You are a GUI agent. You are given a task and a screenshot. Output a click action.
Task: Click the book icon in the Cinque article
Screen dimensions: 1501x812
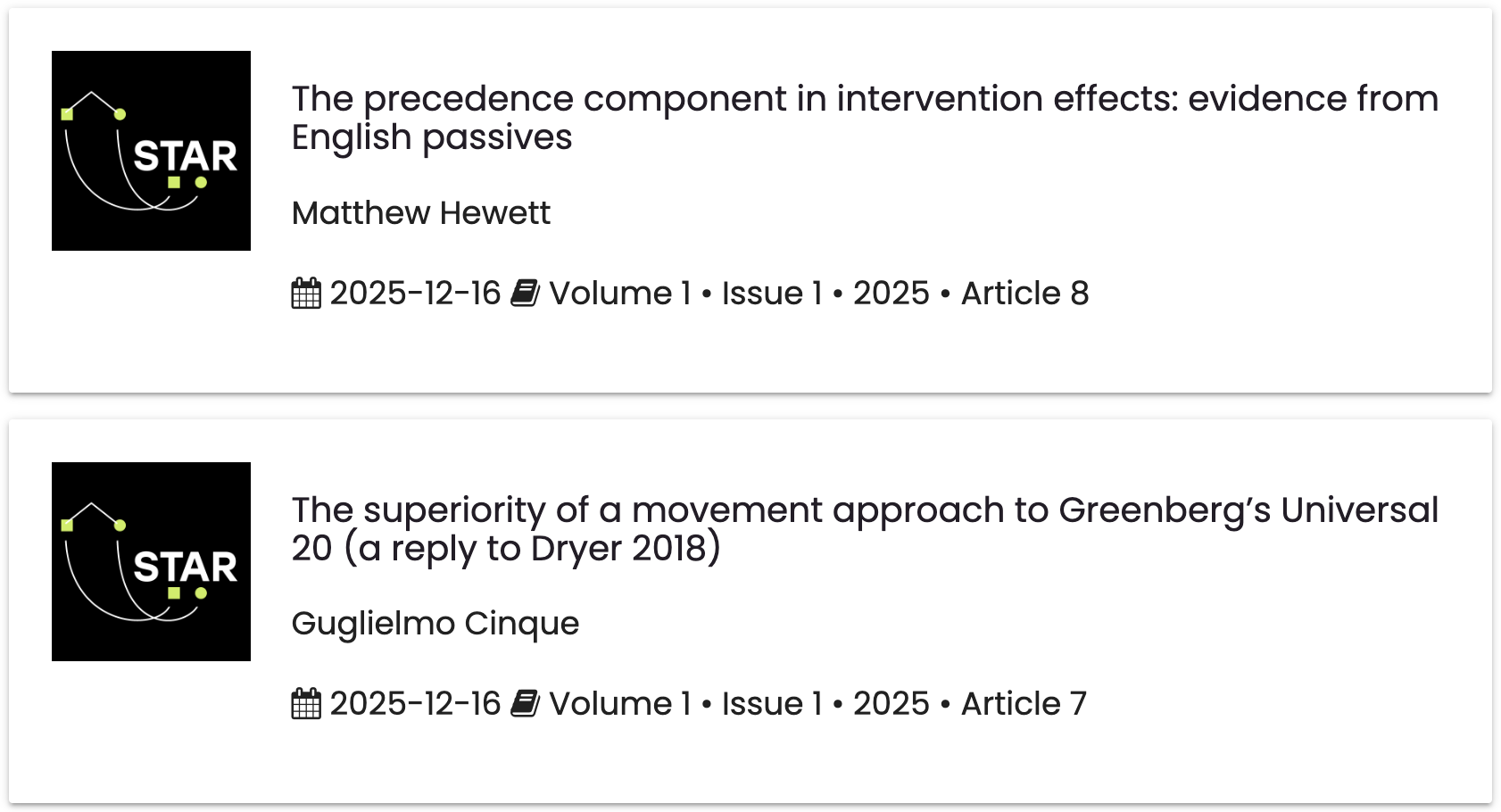525,704
